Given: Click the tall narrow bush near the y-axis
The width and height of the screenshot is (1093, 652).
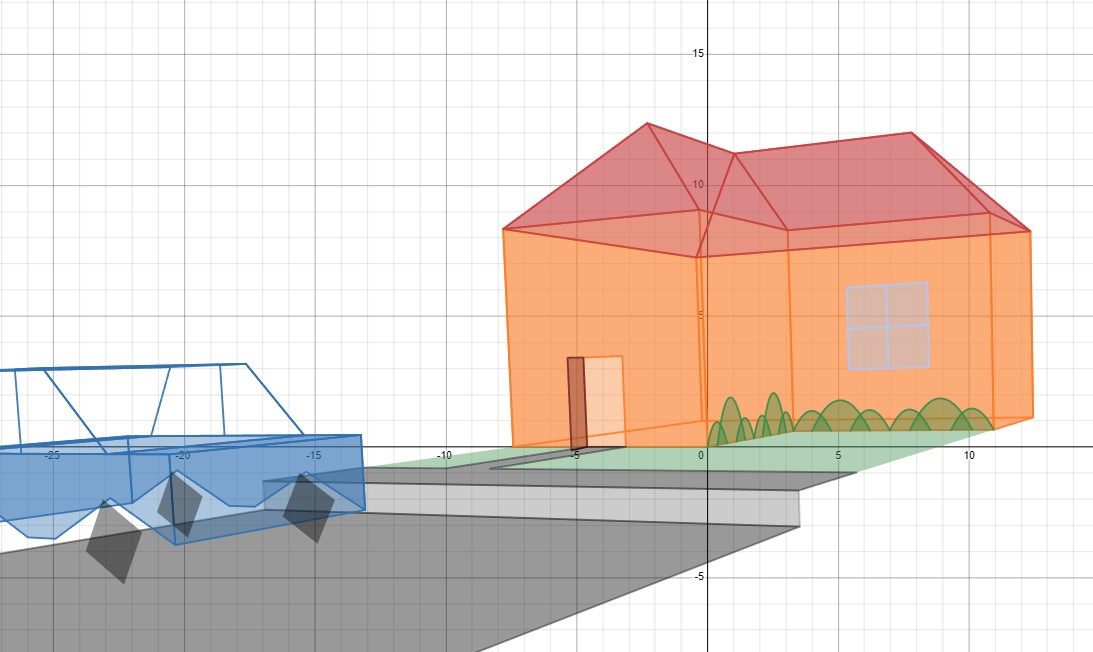Looking at the screenshot, I should click(730, 420).
